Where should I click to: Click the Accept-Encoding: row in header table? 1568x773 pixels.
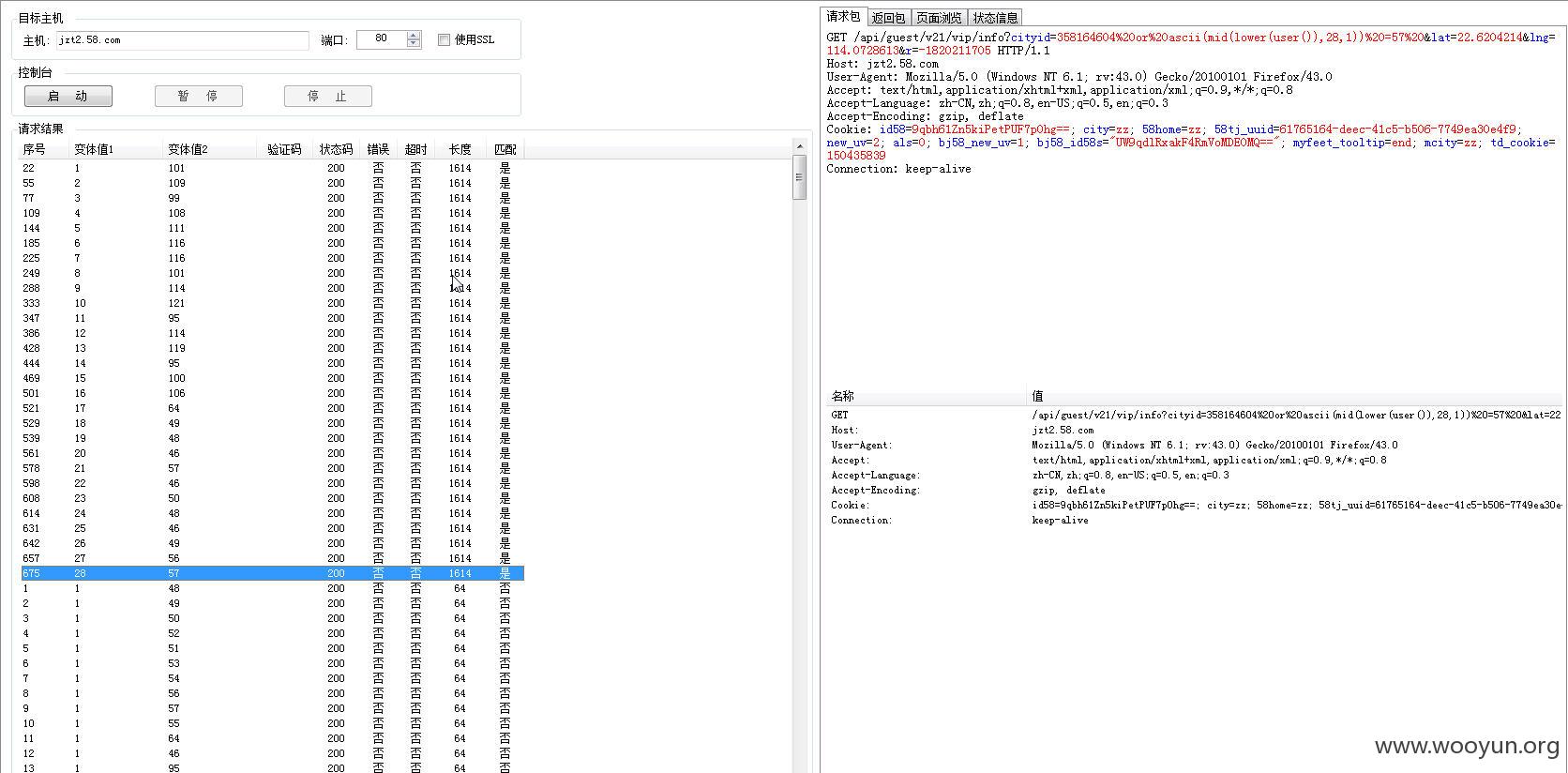coord(1196,490)
